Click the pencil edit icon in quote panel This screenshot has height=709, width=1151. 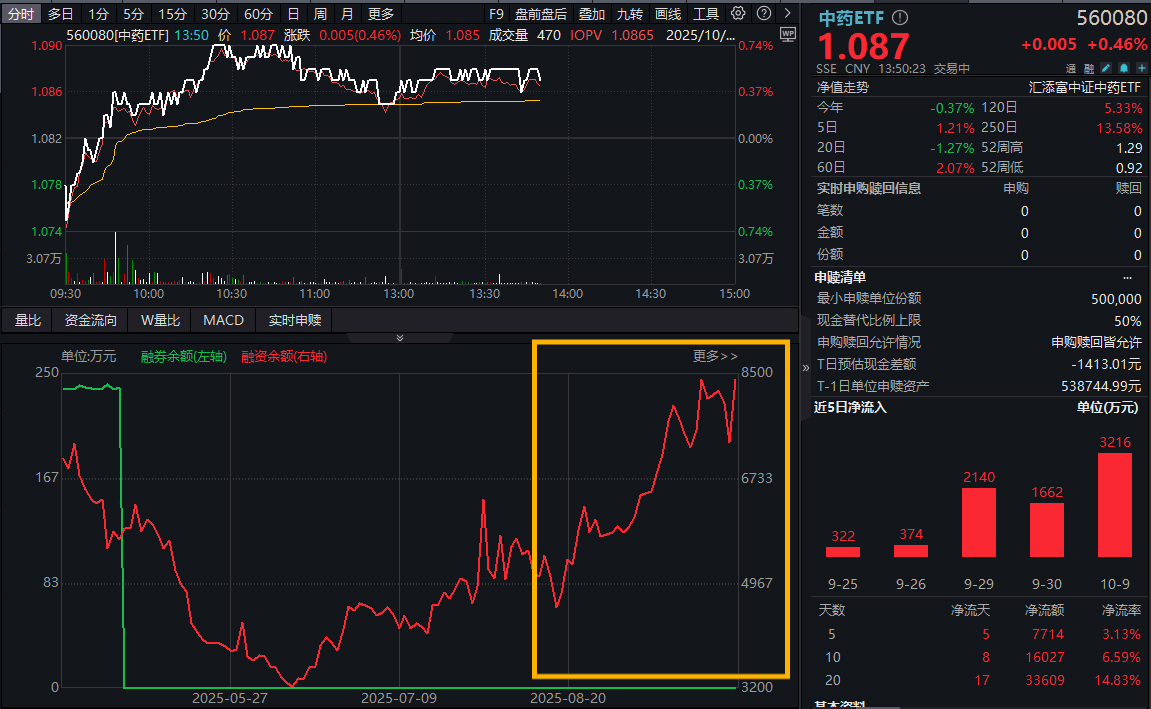[x=1106, y=68]
